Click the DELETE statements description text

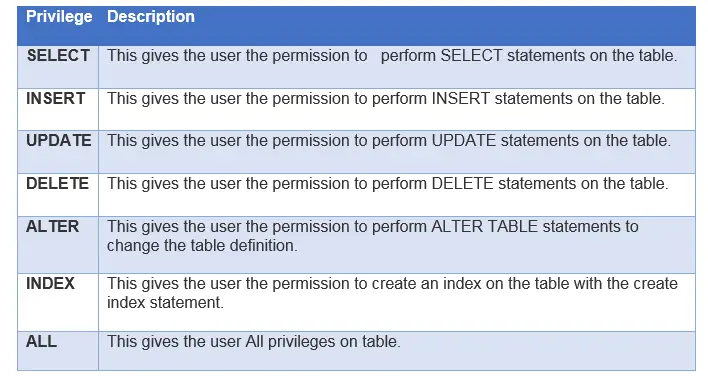[387, 184]
